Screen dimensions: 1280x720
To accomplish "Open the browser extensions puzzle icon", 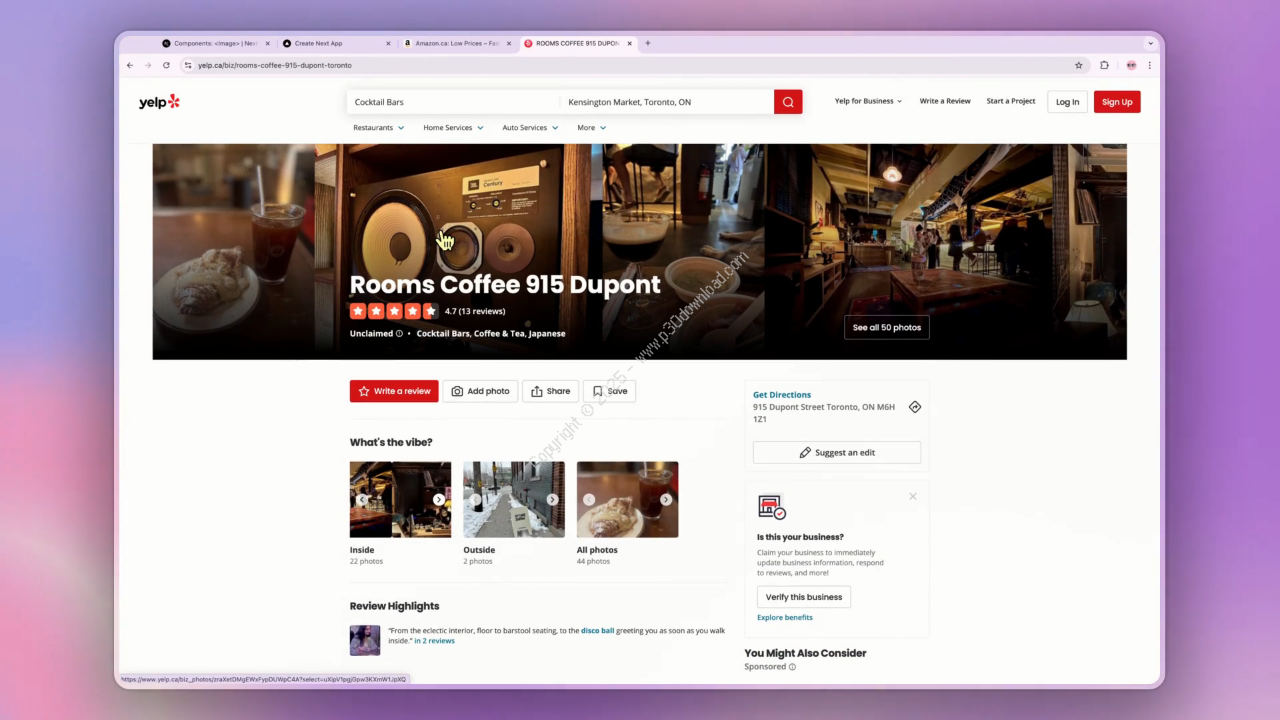I will point(1105,65).
